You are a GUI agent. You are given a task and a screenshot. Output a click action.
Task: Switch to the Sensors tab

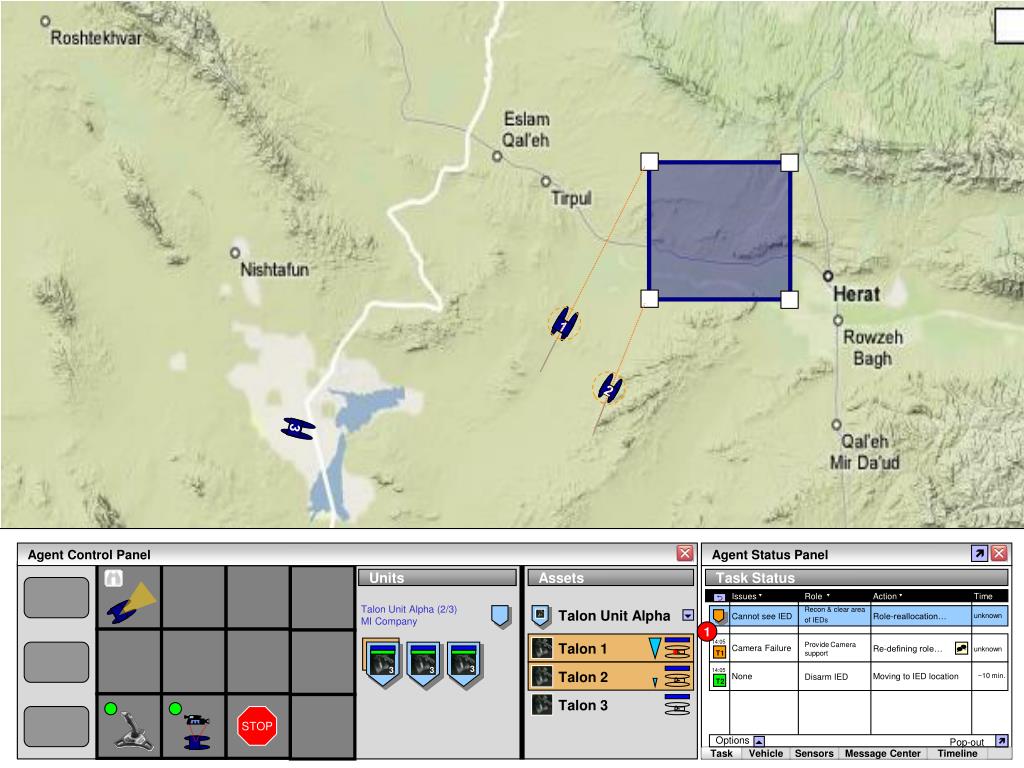[814, 753]
